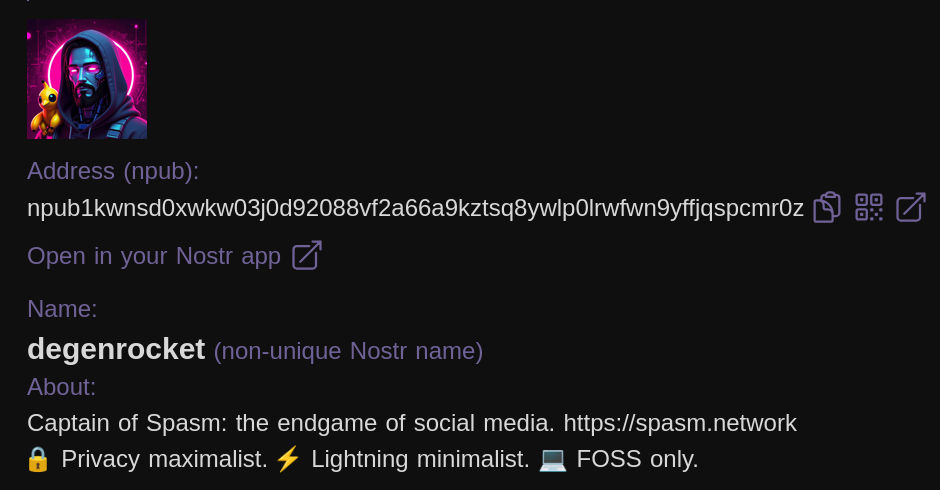Open npub address via external link icon
940x490 pixels.
pos(910,207)
